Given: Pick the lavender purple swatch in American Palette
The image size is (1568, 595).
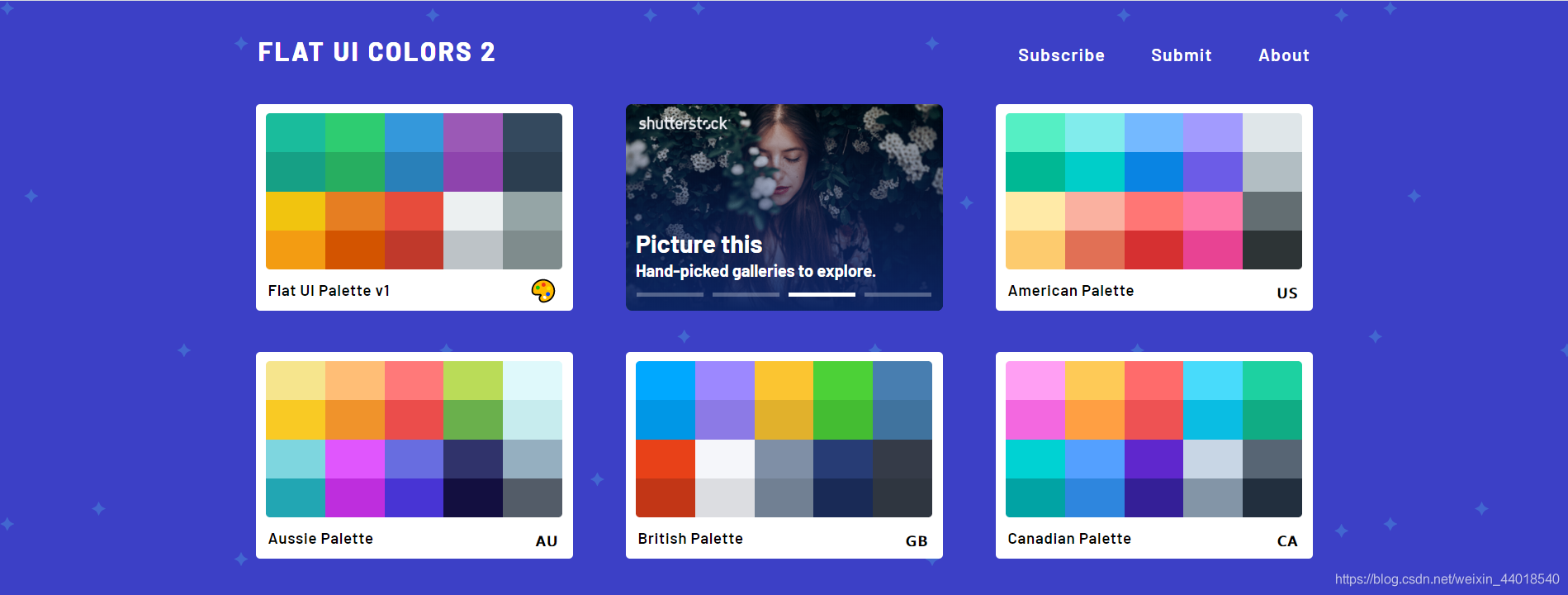Looking at the screenshot, I should pos(1213,133).
